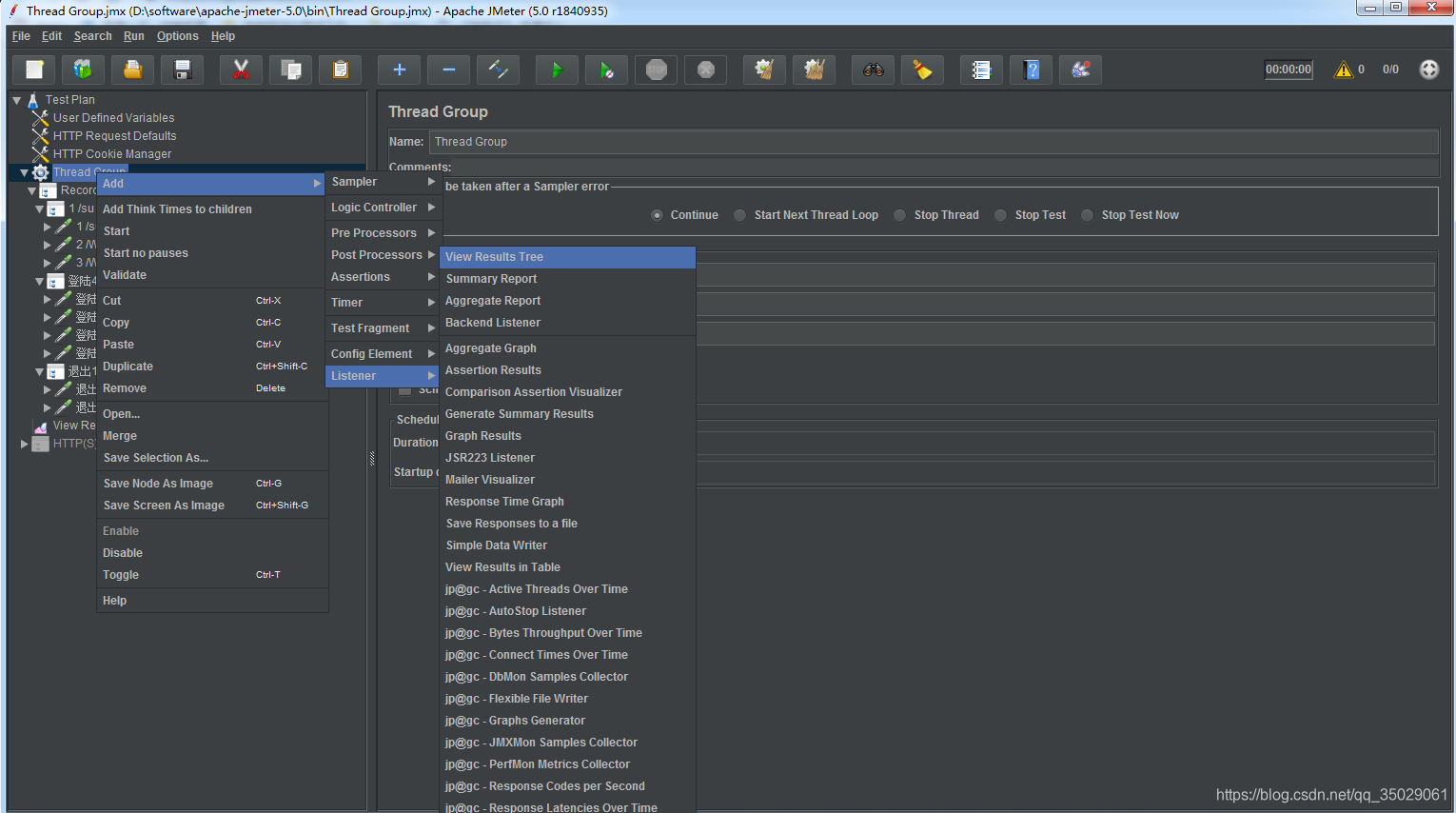
Task: Click the Cut scissors icon
Action: (241, 69)
